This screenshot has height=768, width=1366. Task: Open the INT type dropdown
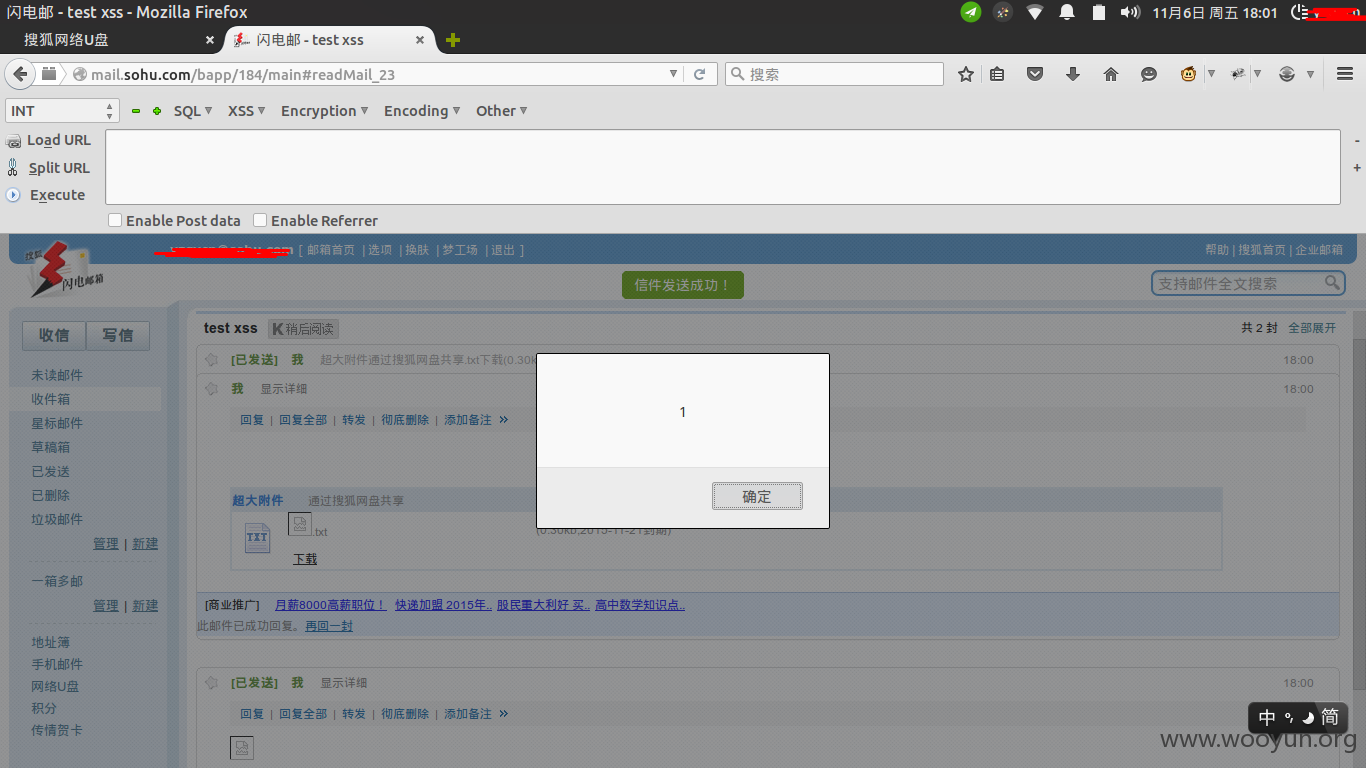click(62, 111)
